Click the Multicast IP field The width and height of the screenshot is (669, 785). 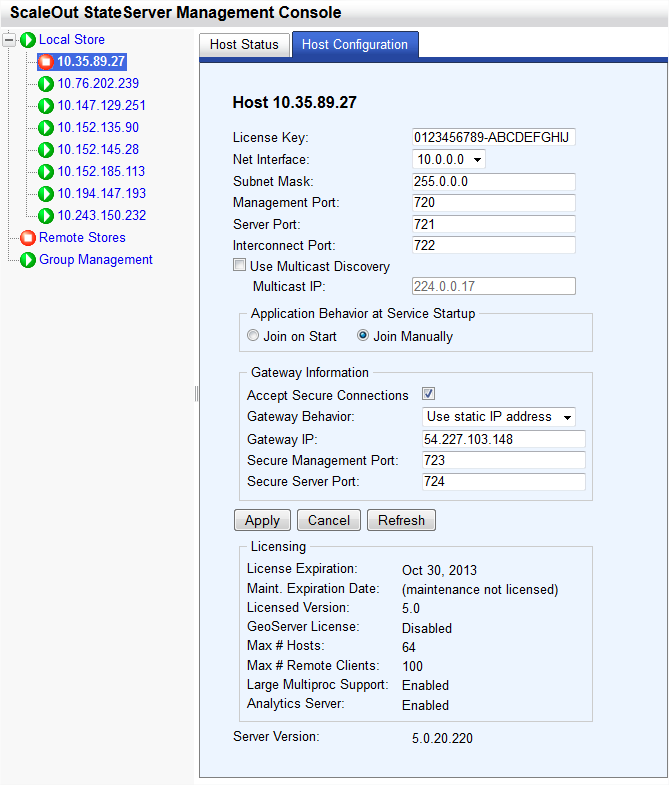click(x=494, y=286)
